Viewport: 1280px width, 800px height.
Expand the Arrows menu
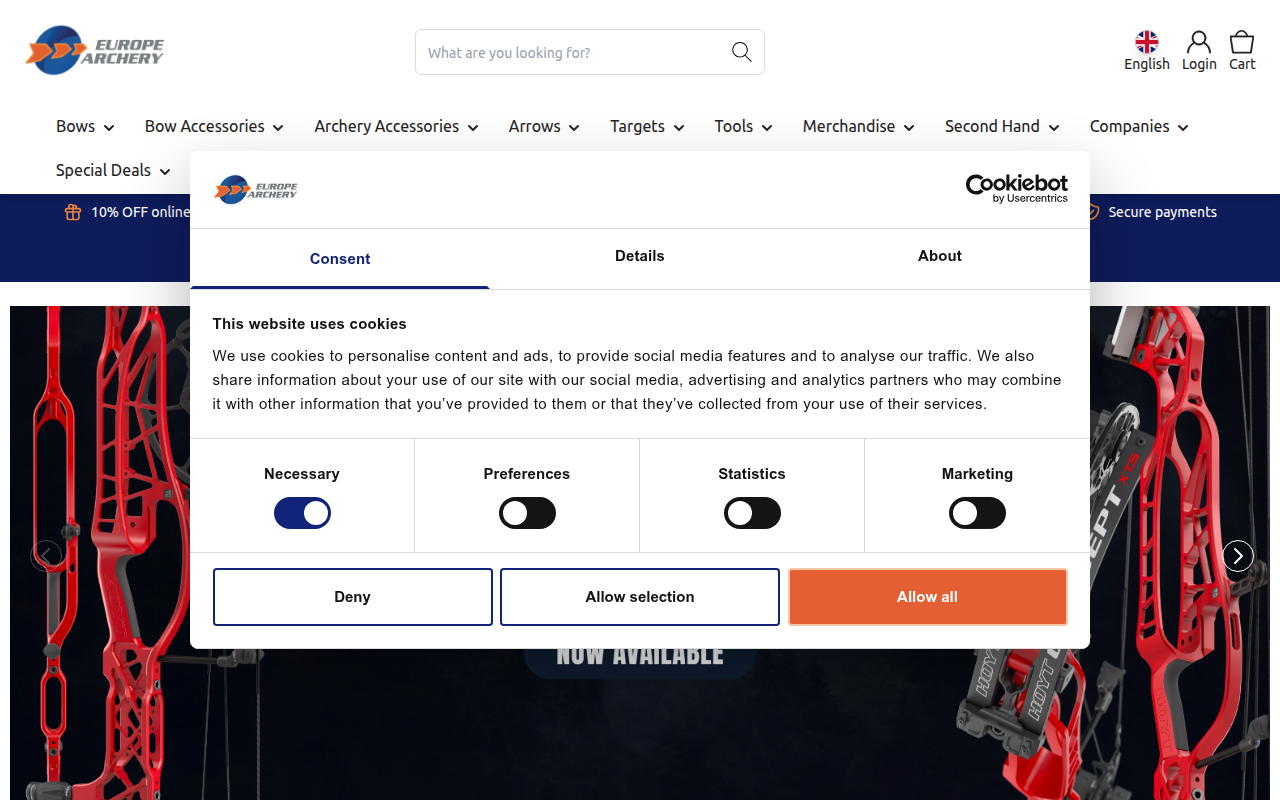(x=544, y=127)
